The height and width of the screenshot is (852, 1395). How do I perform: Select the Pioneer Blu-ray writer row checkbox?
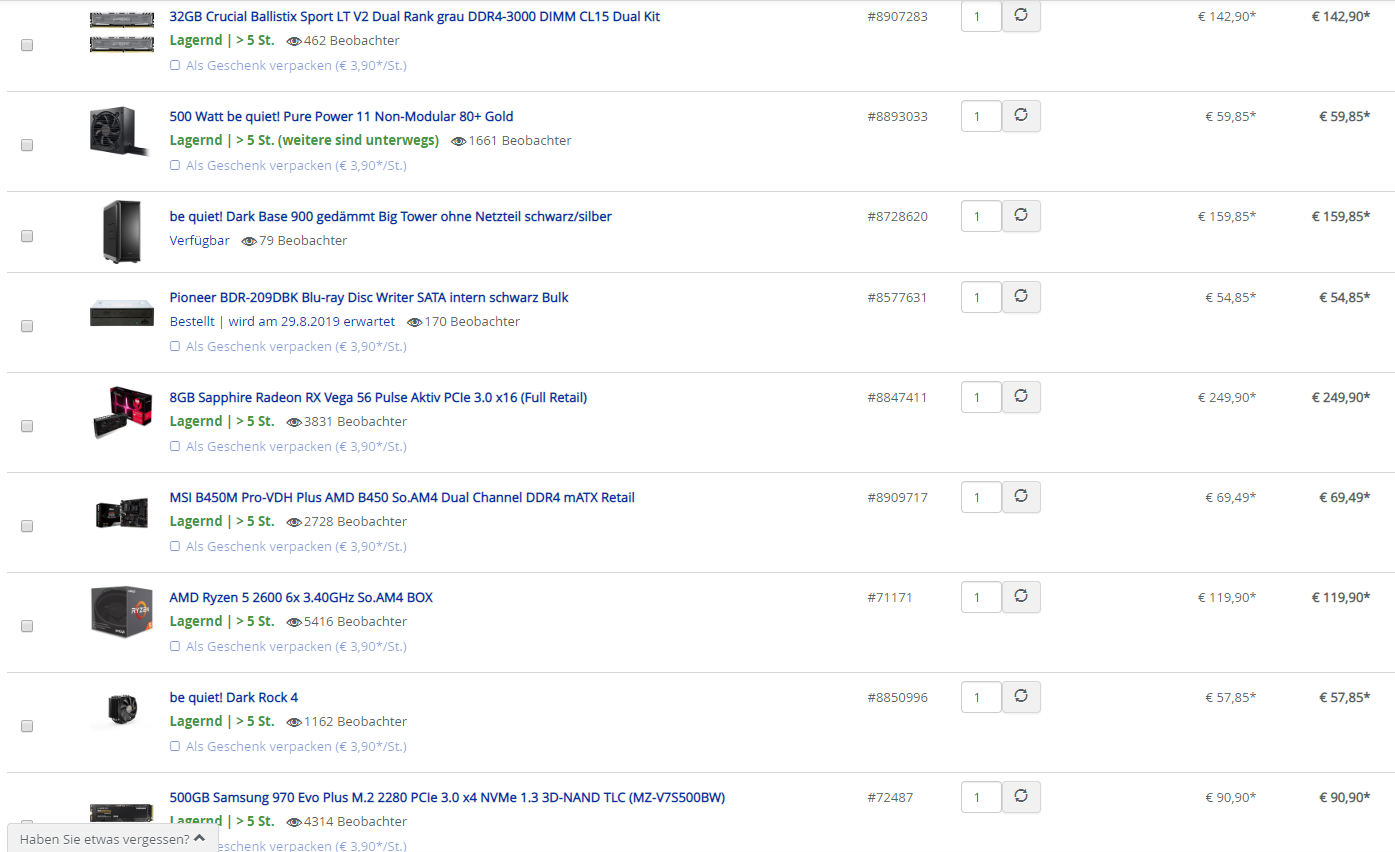point(27,326)
